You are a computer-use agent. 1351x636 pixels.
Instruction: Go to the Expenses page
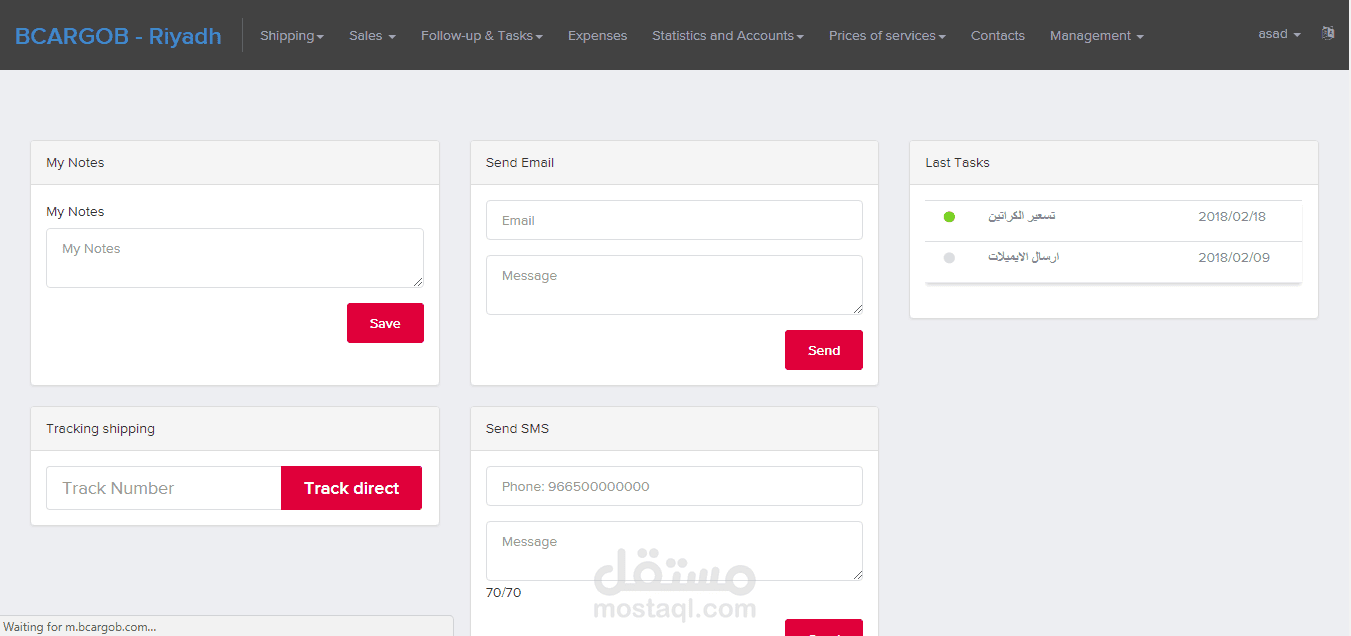point(597,35)
